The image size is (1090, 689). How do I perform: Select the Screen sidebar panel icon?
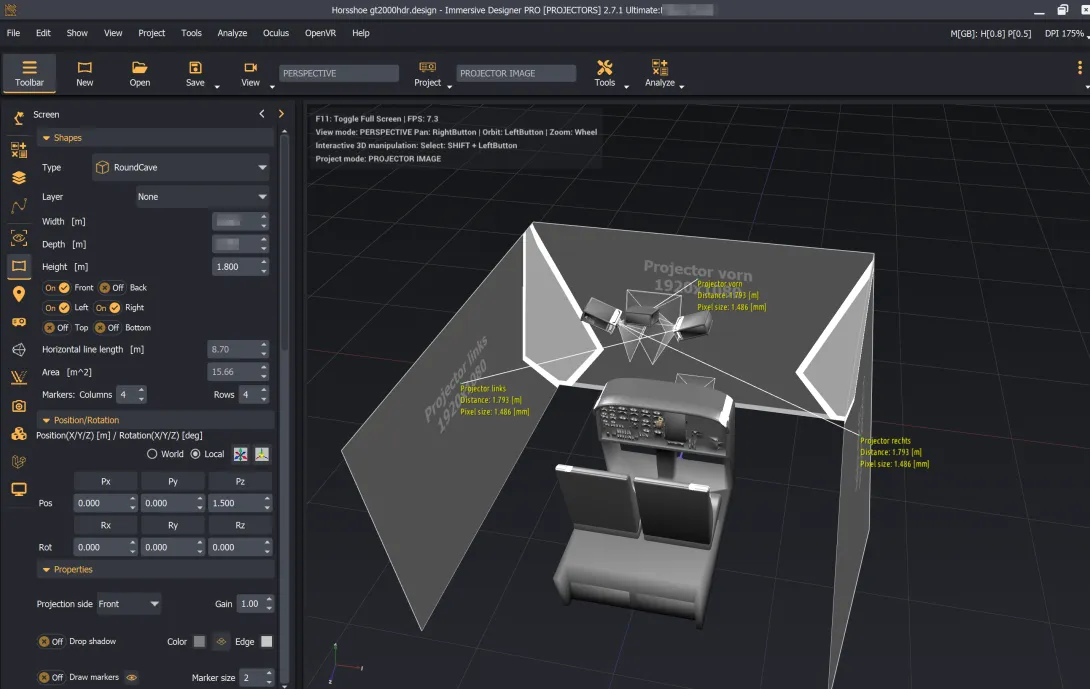(19, 266)
